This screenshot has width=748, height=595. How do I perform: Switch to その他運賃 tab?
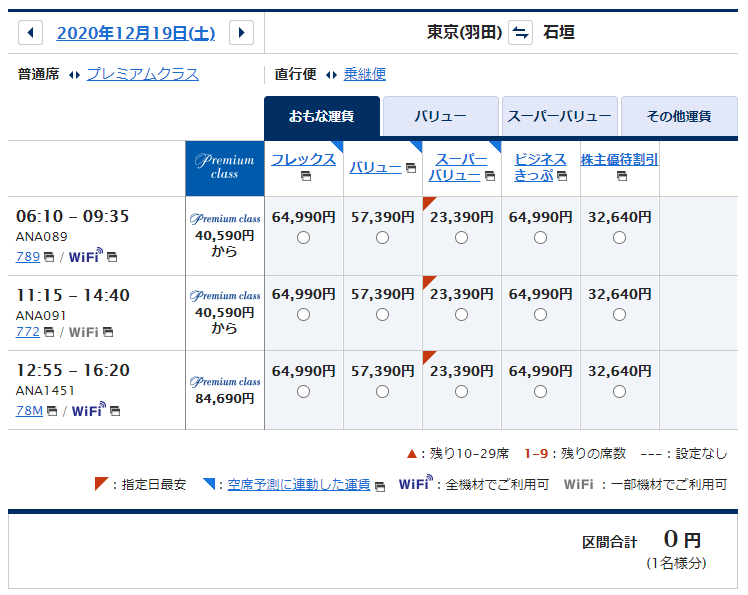tap(679, 116)
